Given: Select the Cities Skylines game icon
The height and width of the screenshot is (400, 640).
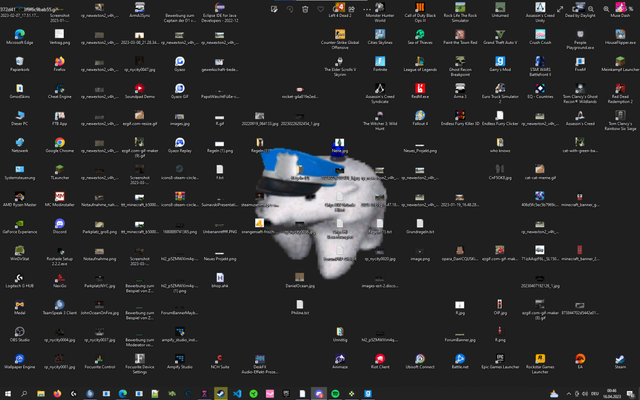Looking at the screenshot, I should [380, 37].
